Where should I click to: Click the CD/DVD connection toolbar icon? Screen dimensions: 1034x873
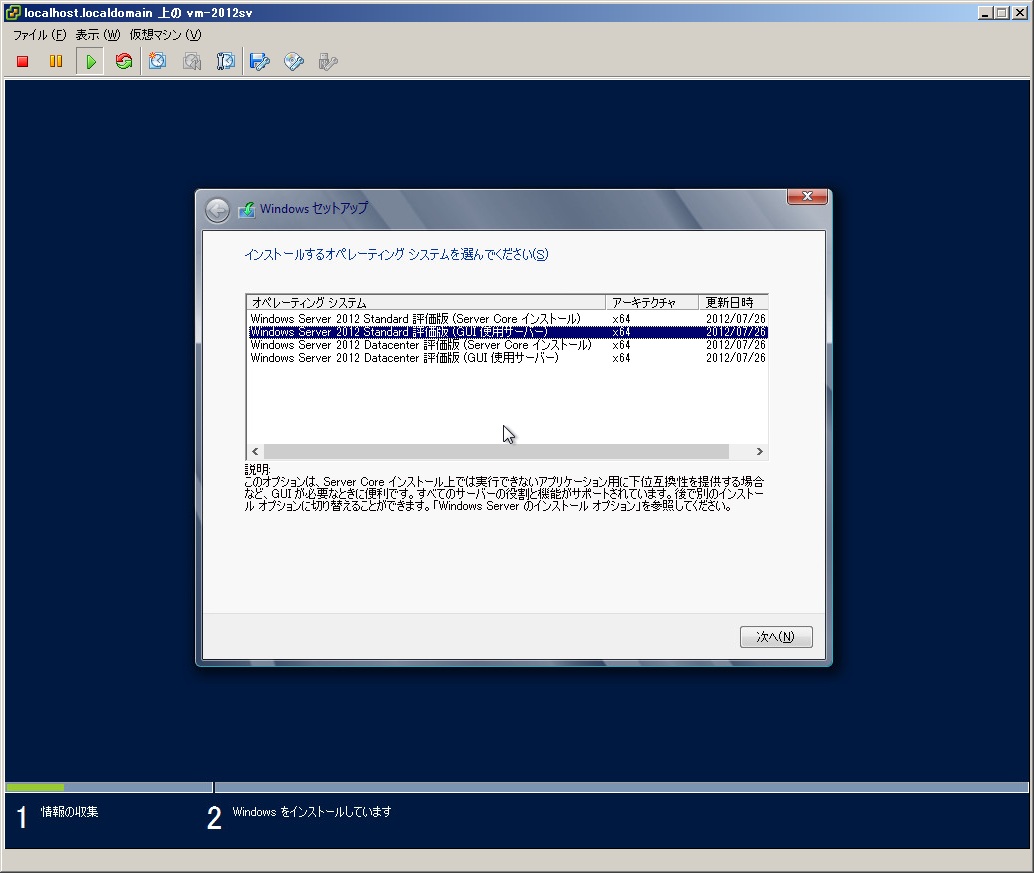293,61
